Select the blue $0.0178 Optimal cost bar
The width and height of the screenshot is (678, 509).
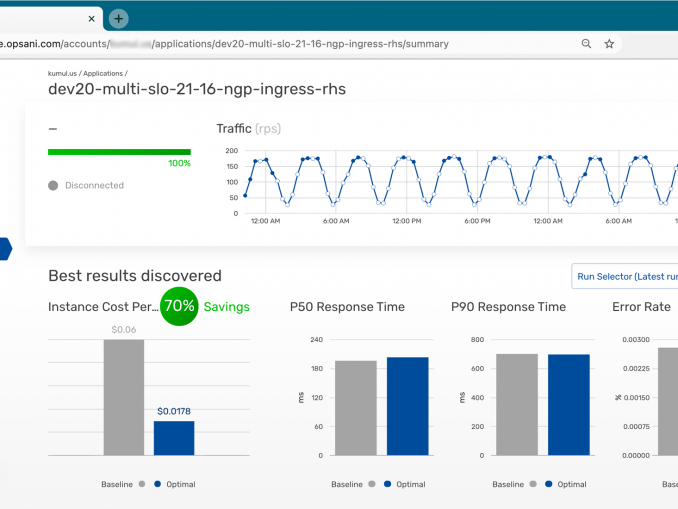click(174, 438)
